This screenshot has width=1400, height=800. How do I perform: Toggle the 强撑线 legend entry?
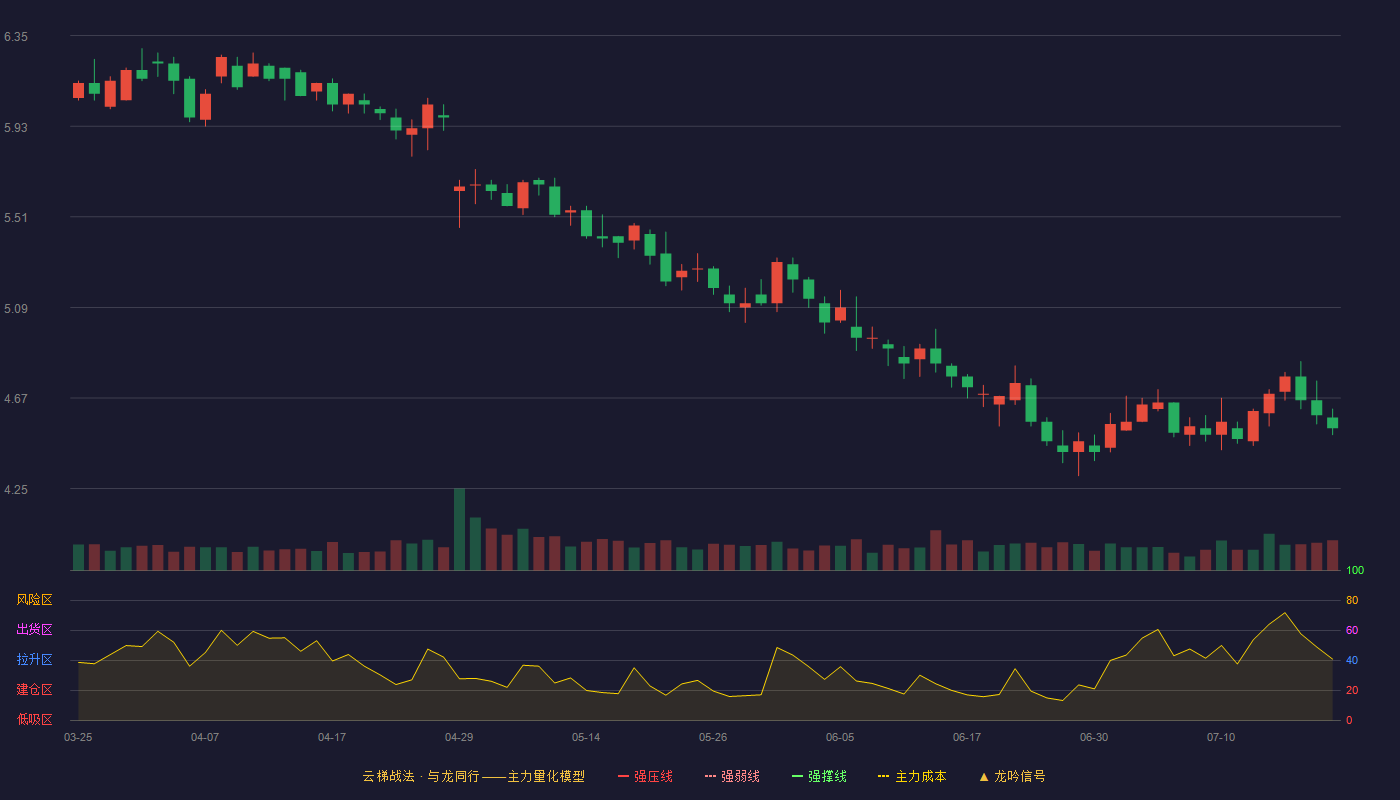pos(819,776)
